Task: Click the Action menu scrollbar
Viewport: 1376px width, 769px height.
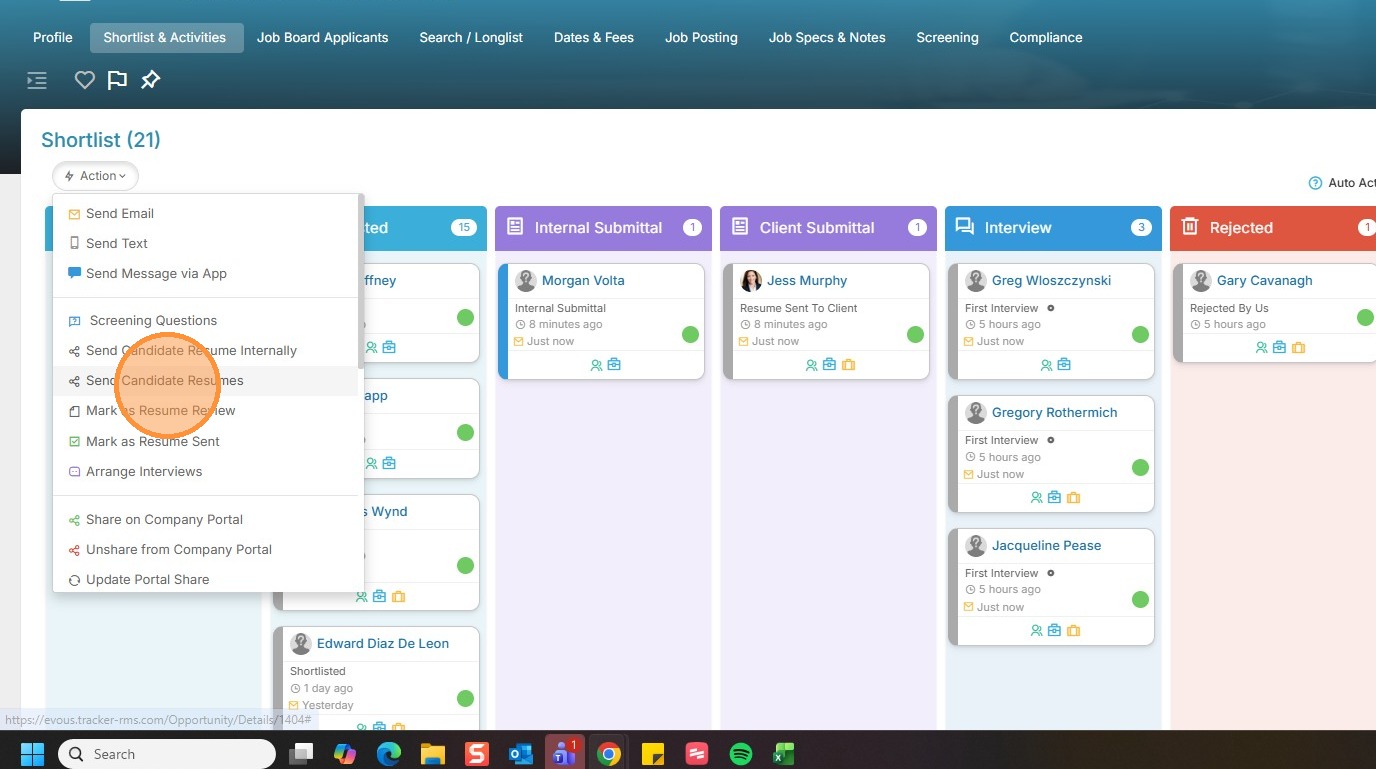Action: click(360, 283)
